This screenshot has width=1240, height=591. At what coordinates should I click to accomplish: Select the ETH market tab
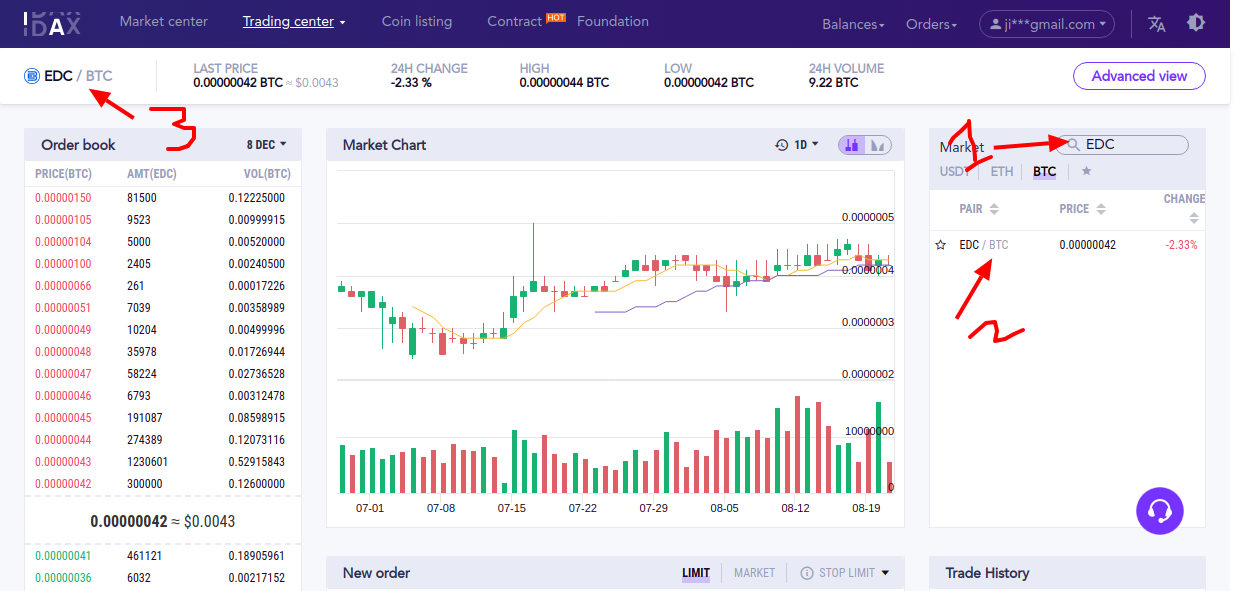pos(1002,172)
